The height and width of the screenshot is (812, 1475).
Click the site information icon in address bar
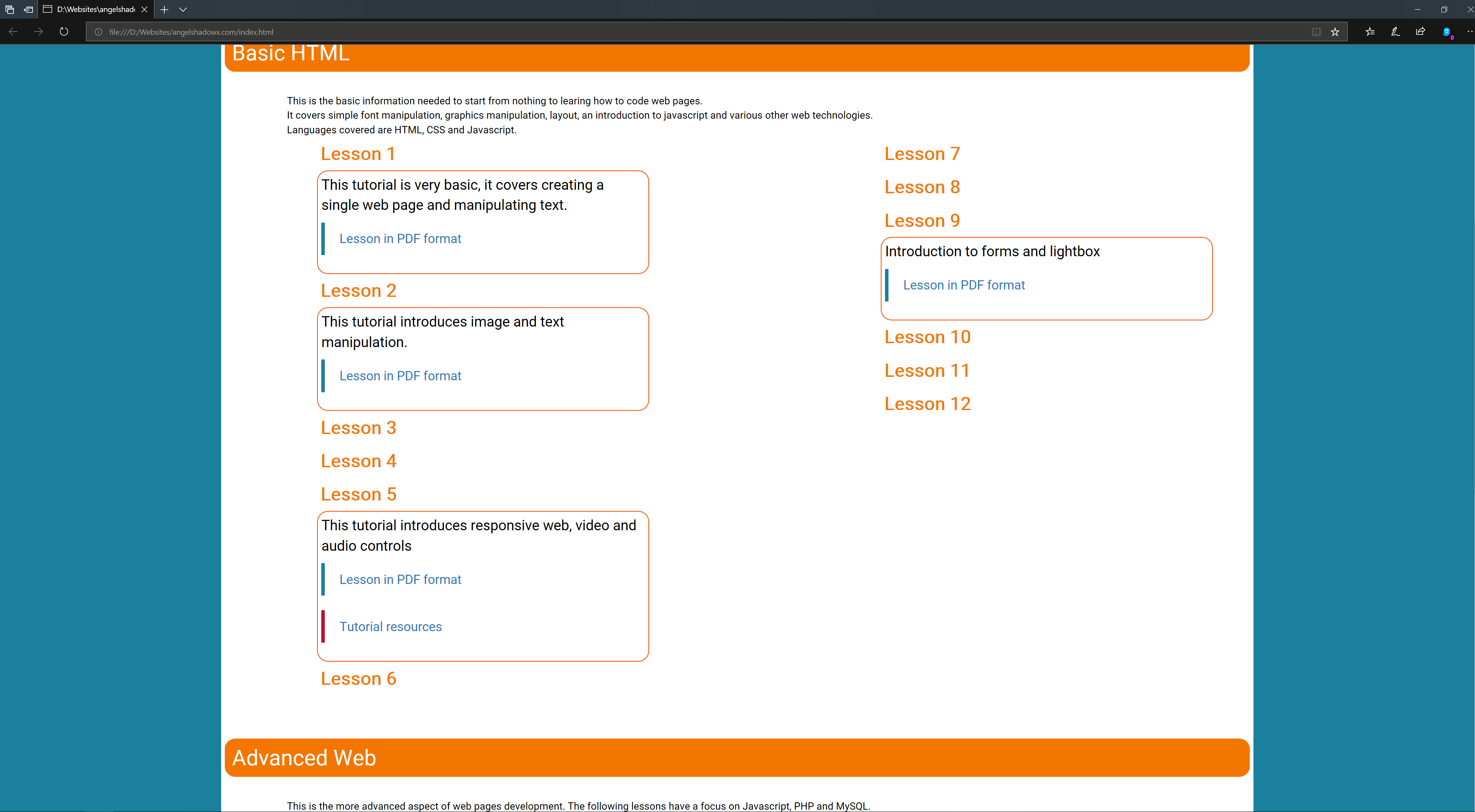click(x=99, y=32)
